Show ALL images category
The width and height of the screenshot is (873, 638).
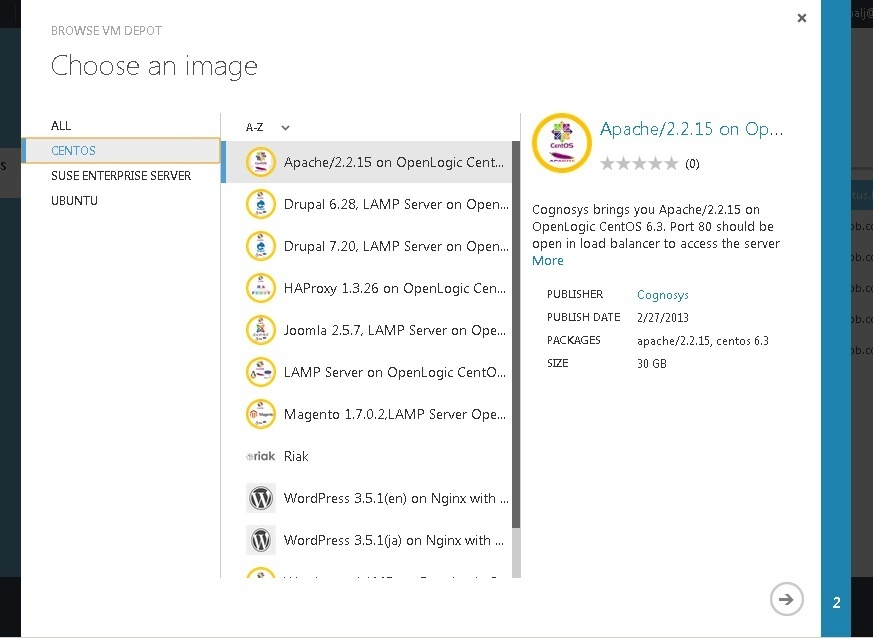point(61,126)
